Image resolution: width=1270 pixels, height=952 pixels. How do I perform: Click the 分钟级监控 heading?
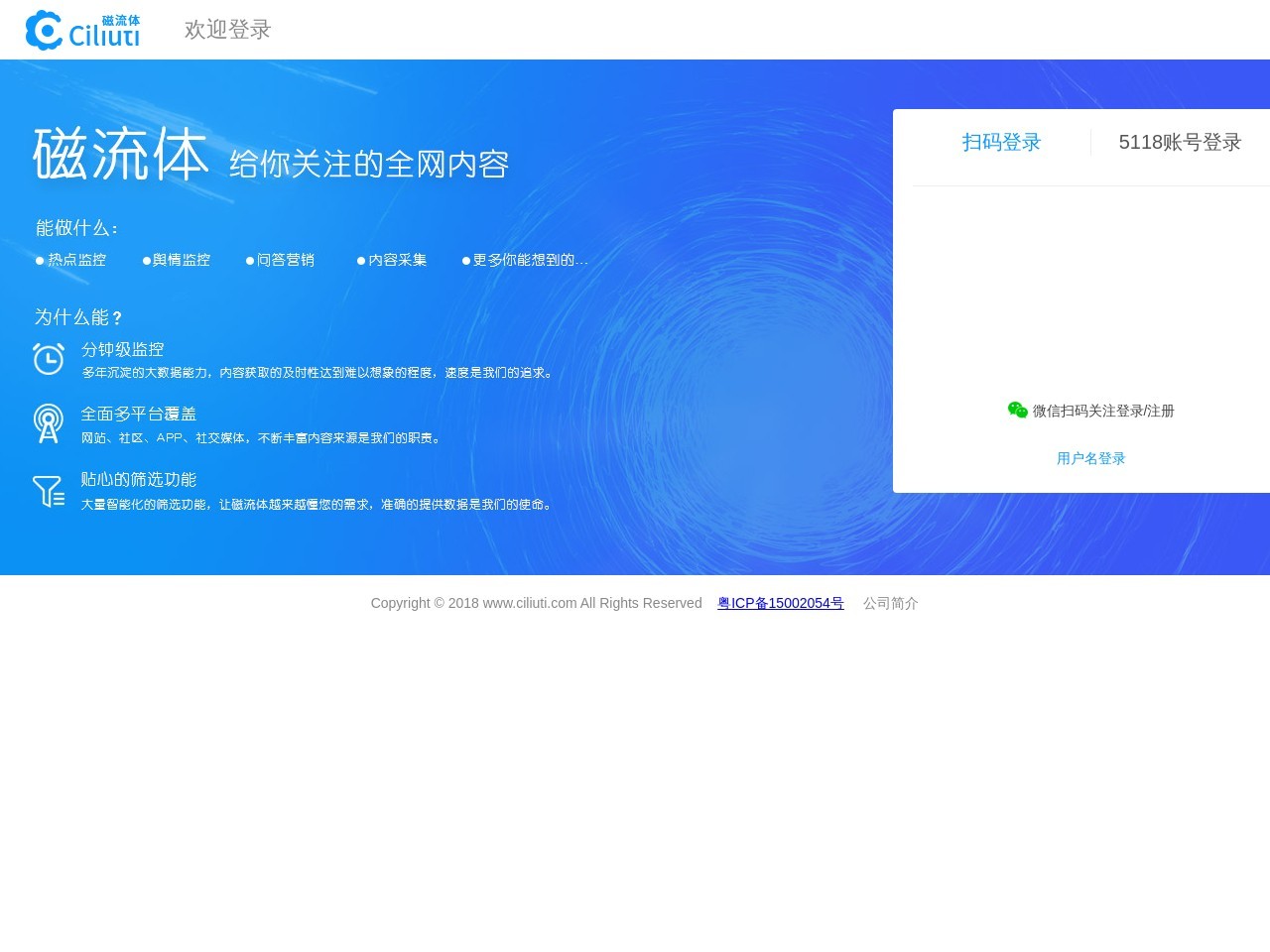123,349
